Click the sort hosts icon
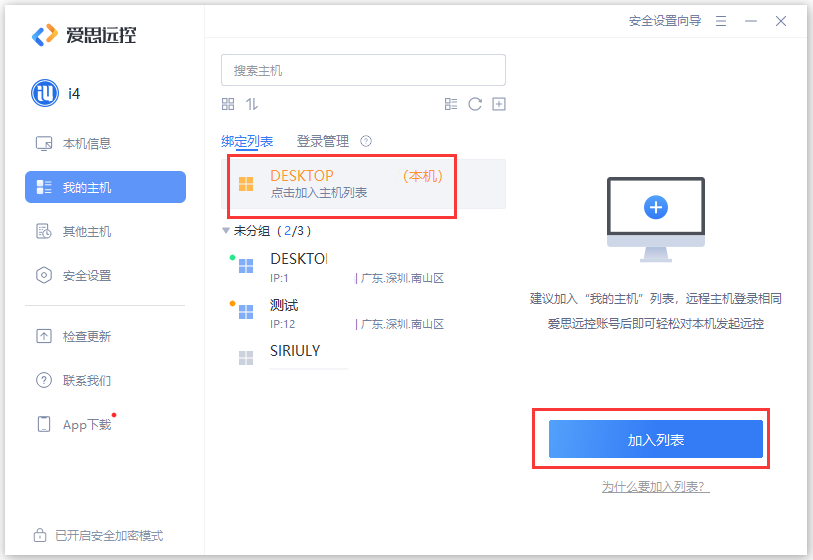This screenshot has height=560, width=813. pos(252,104)
